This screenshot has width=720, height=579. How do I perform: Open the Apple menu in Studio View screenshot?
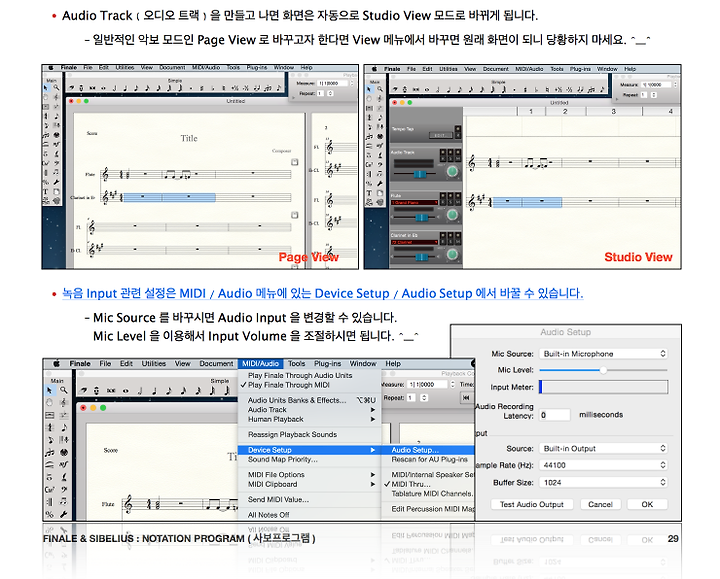(374, 69)
